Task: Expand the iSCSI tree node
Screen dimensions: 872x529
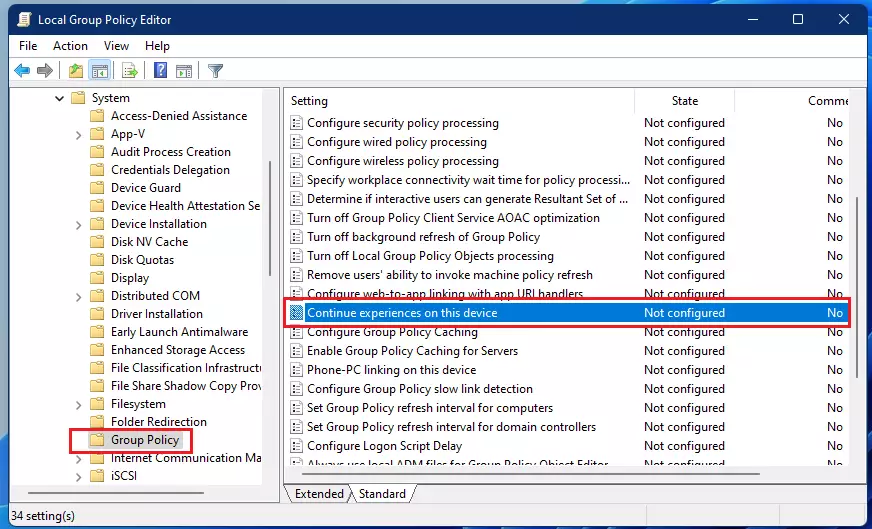Action: (78, 477)
